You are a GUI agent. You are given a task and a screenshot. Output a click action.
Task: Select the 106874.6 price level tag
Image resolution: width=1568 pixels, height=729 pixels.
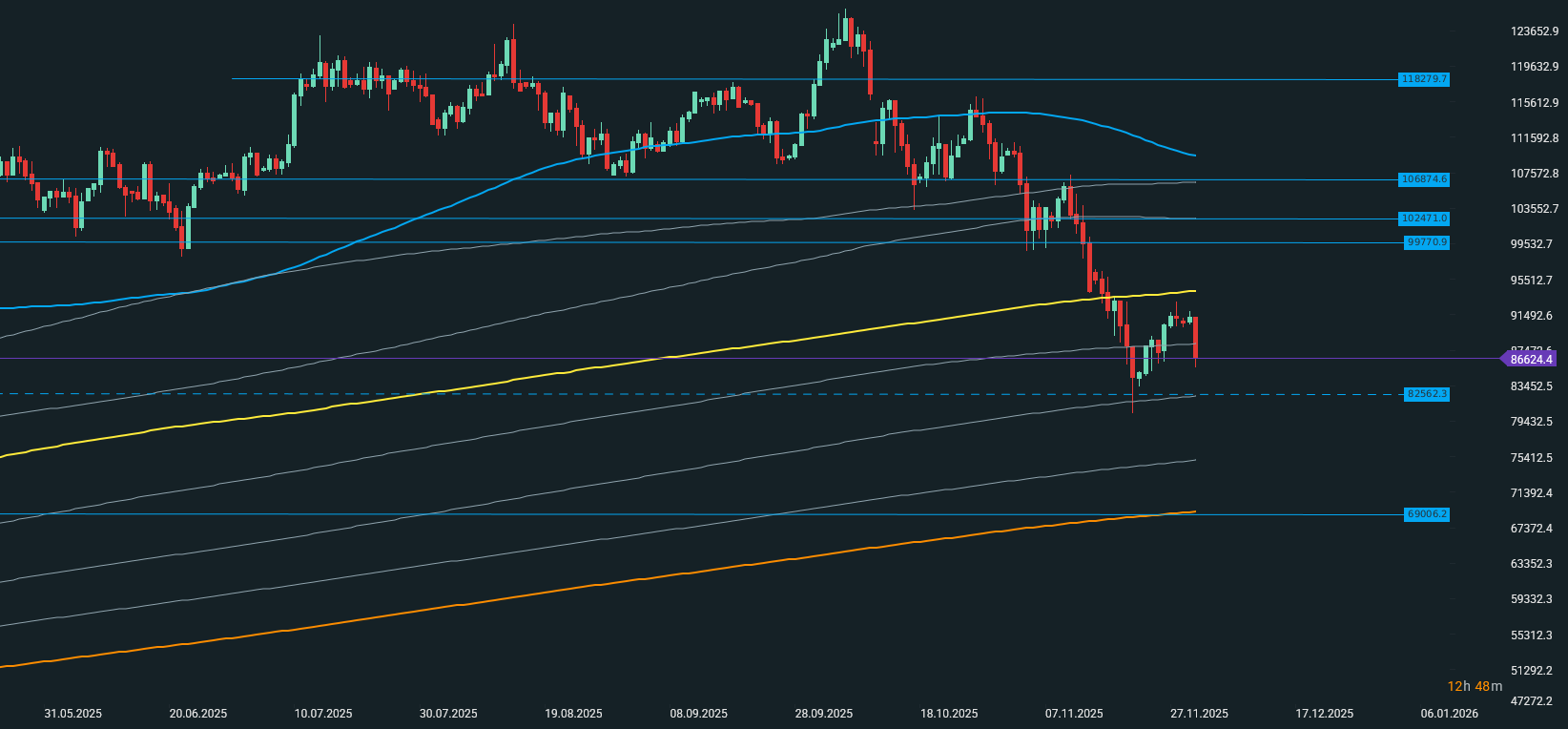pyautogui.click(x=1424, y=179)
